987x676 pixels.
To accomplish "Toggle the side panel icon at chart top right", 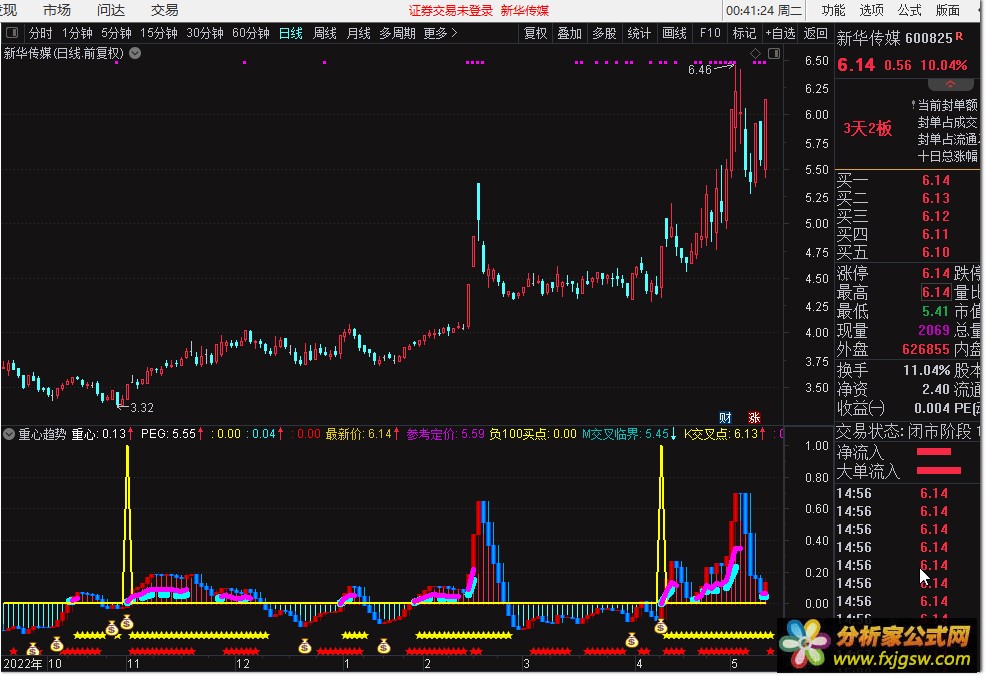I will (774, 54).
